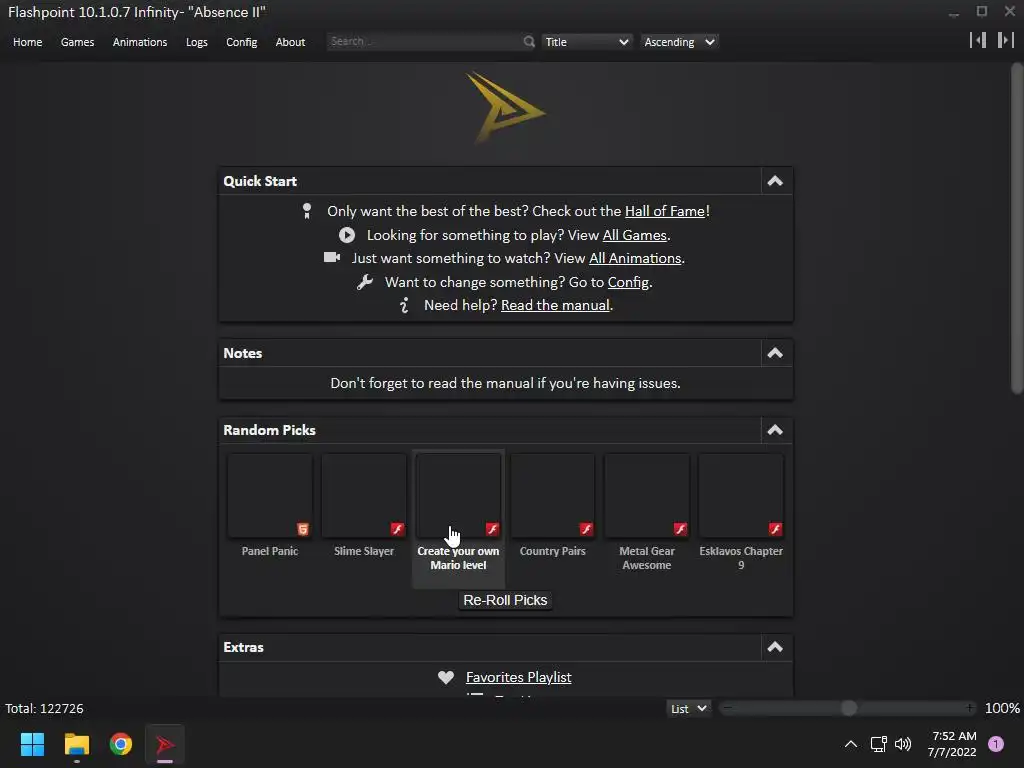This screenshot has width=1024, height=768.
Task: Open the Hall of Fame link
Action: [x=665, y=211]
